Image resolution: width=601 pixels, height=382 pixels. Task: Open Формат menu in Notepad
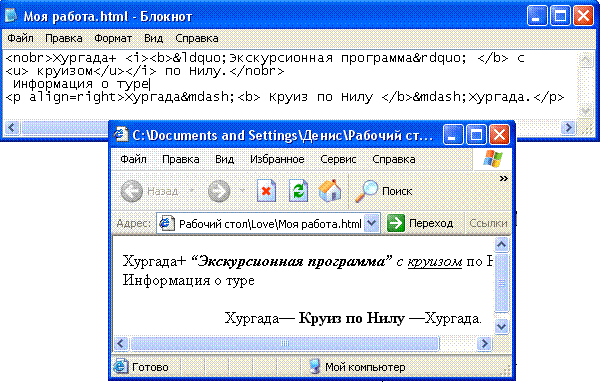[113, 38]
